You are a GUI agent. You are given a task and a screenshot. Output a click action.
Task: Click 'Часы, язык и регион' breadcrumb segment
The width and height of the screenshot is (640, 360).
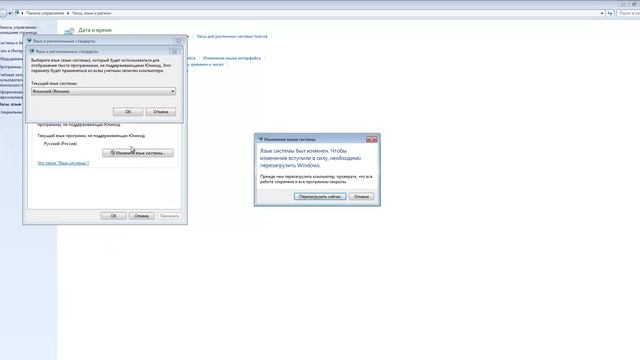point(91,13)
